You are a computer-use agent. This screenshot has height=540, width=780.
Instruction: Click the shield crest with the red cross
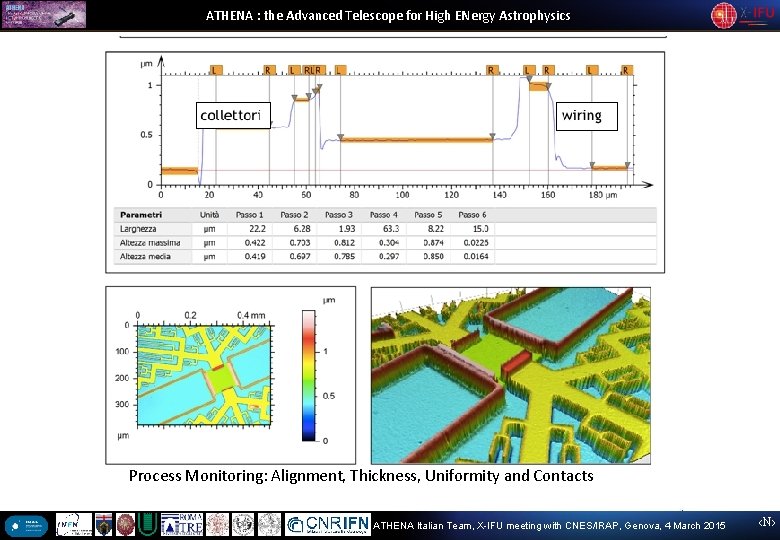coord(103,525)
